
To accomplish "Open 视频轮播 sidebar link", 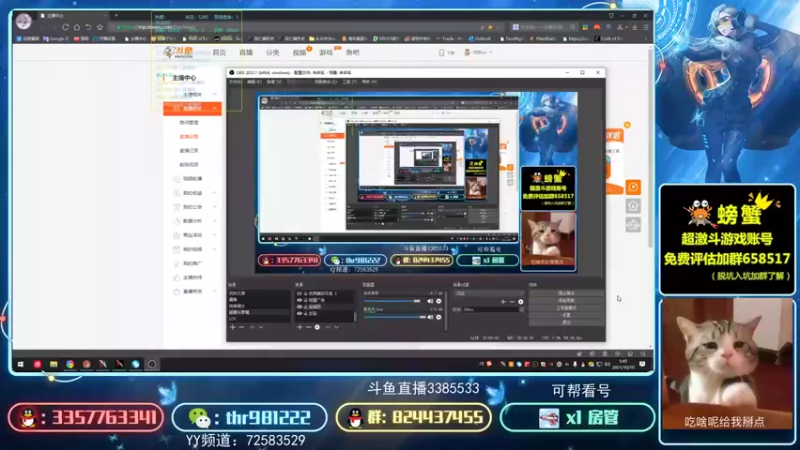I will pos(192,179).
